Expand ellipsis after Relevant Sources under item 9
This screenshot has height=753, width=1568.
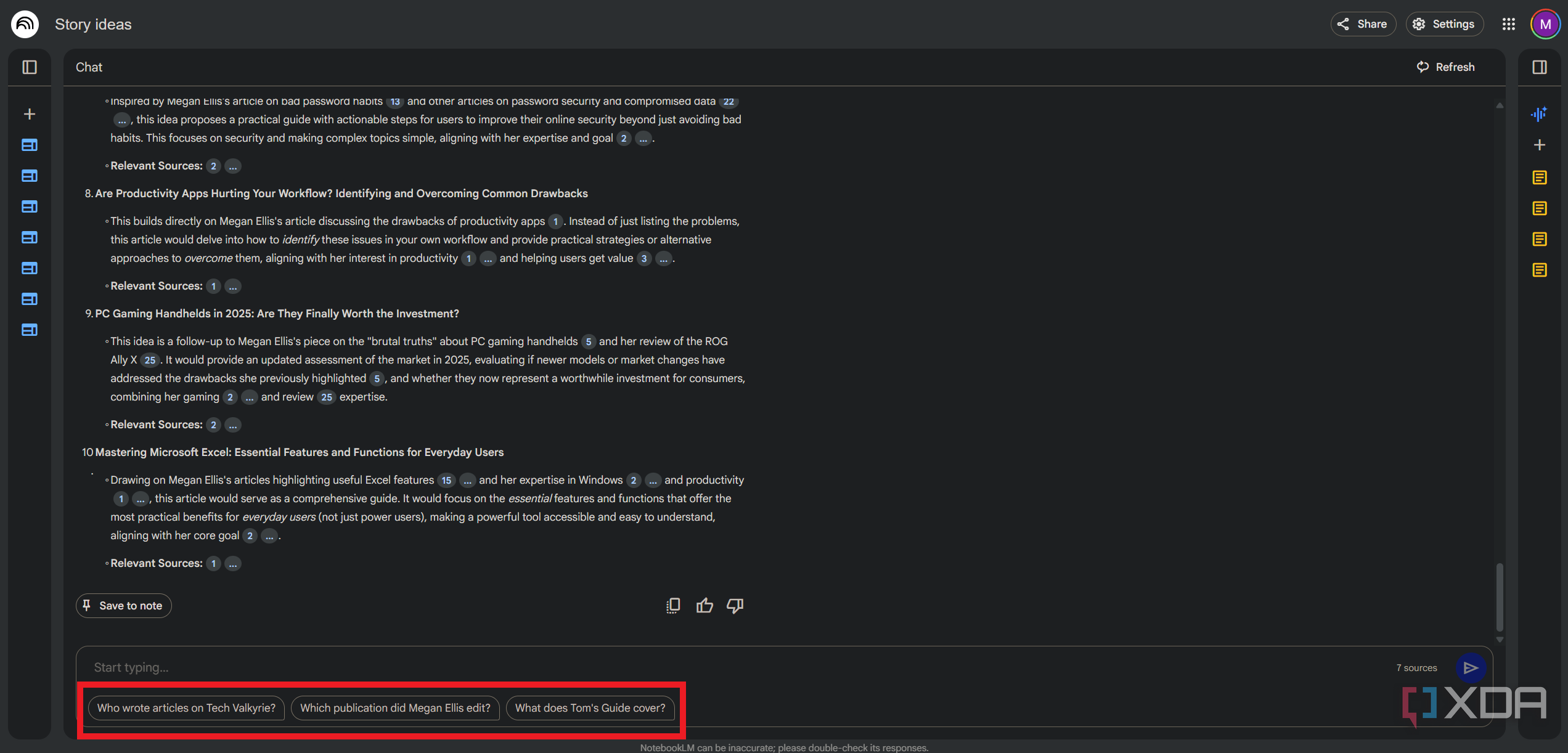click(x=232, y=425)
